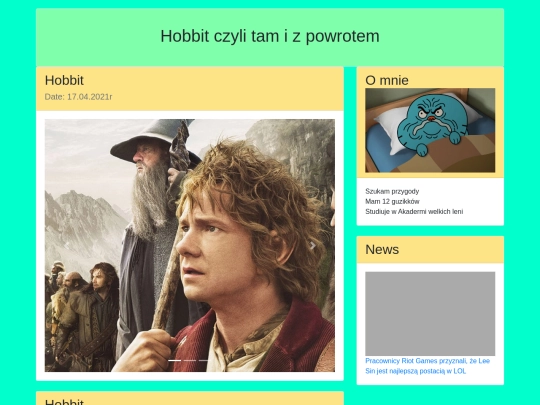Click the 'O mnie' sidebar heading
The width and height of the screenshot is (540, 405).
point(387,80)
